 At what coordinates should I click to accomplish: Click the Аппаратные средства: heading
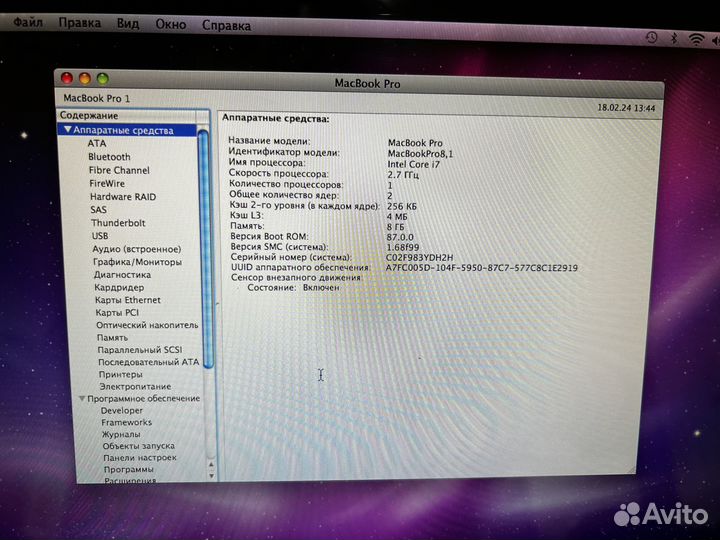pos(276,118)
